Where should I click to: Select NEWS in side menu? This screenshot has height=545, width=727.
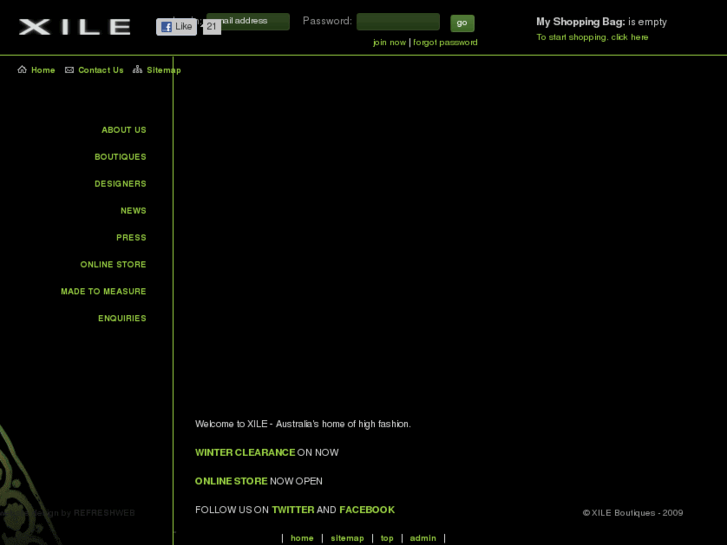(x=134, y=211)
